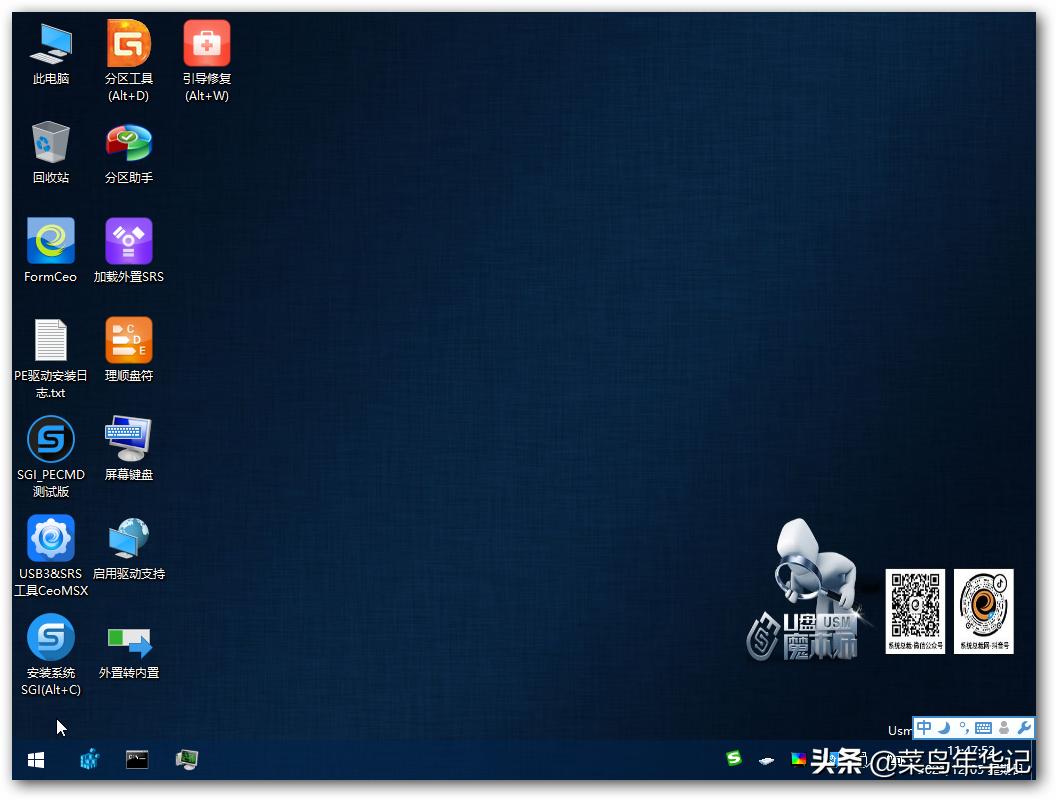Toggle punctuation mode on the IME toolbar
Image resolution: width=1056 pixels, height=800 pixels.
click(x=961, y=728)
